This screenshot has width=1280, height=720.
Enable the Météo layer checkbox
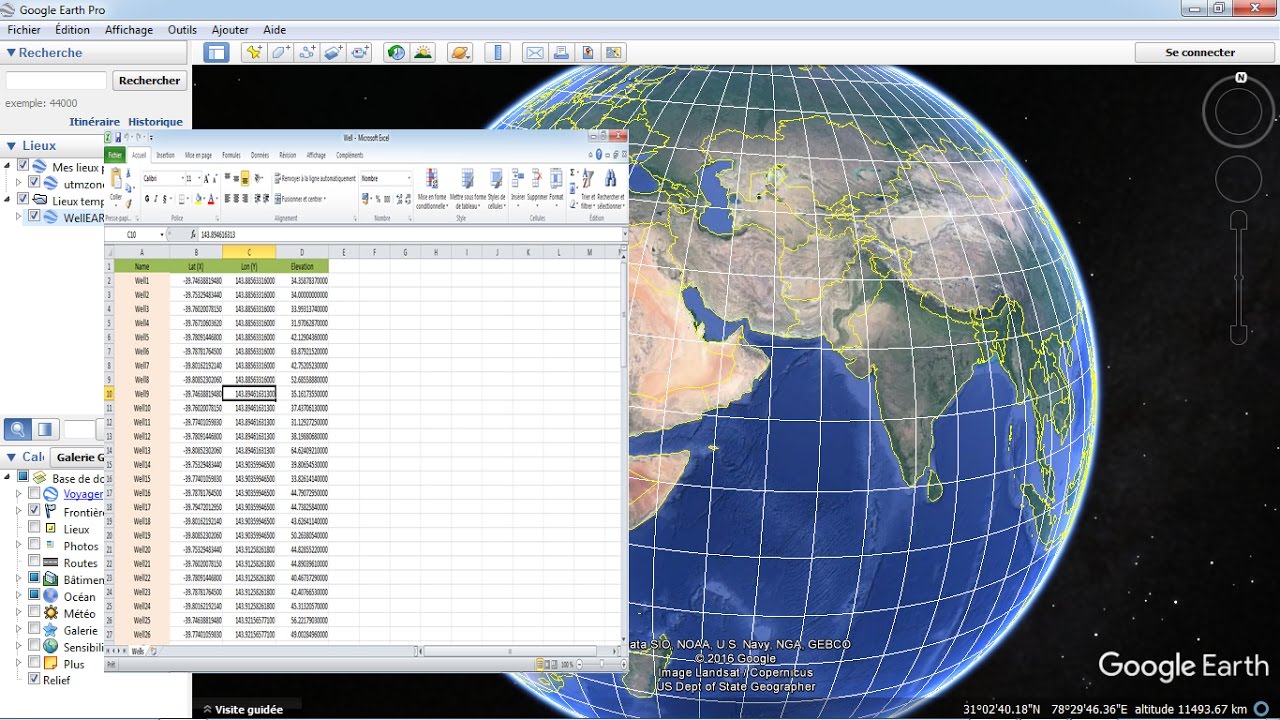(x=34, y=612)
